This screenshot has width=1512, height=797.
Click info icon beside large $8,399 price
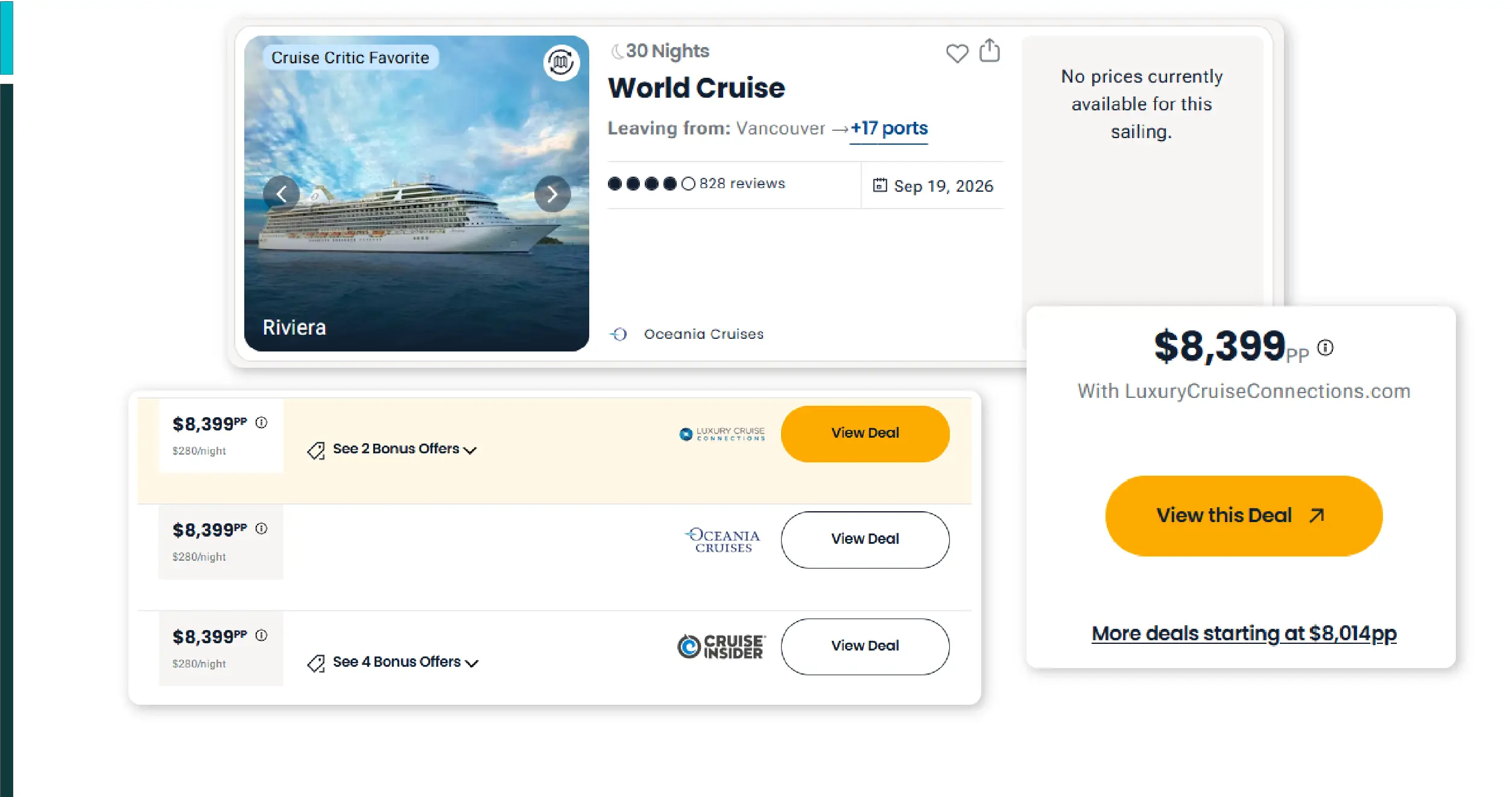[x=1325, y=347]
